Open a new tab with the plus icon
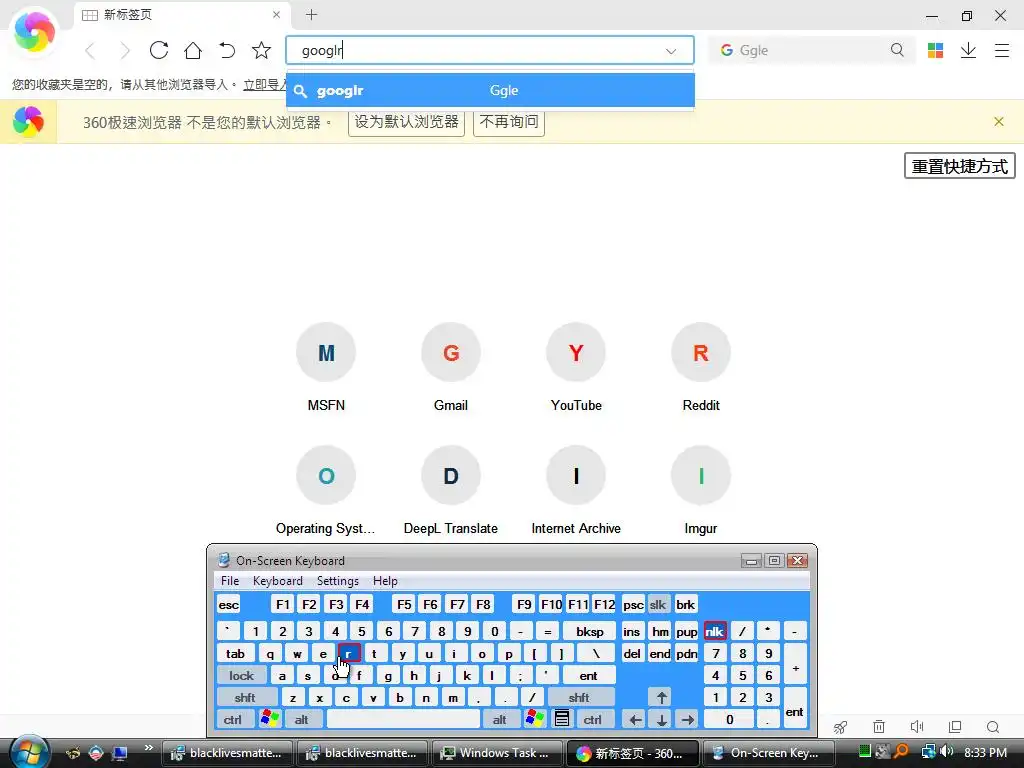Image resolution: width=1024 pixels, height=768 pixels. coord(312,14)
